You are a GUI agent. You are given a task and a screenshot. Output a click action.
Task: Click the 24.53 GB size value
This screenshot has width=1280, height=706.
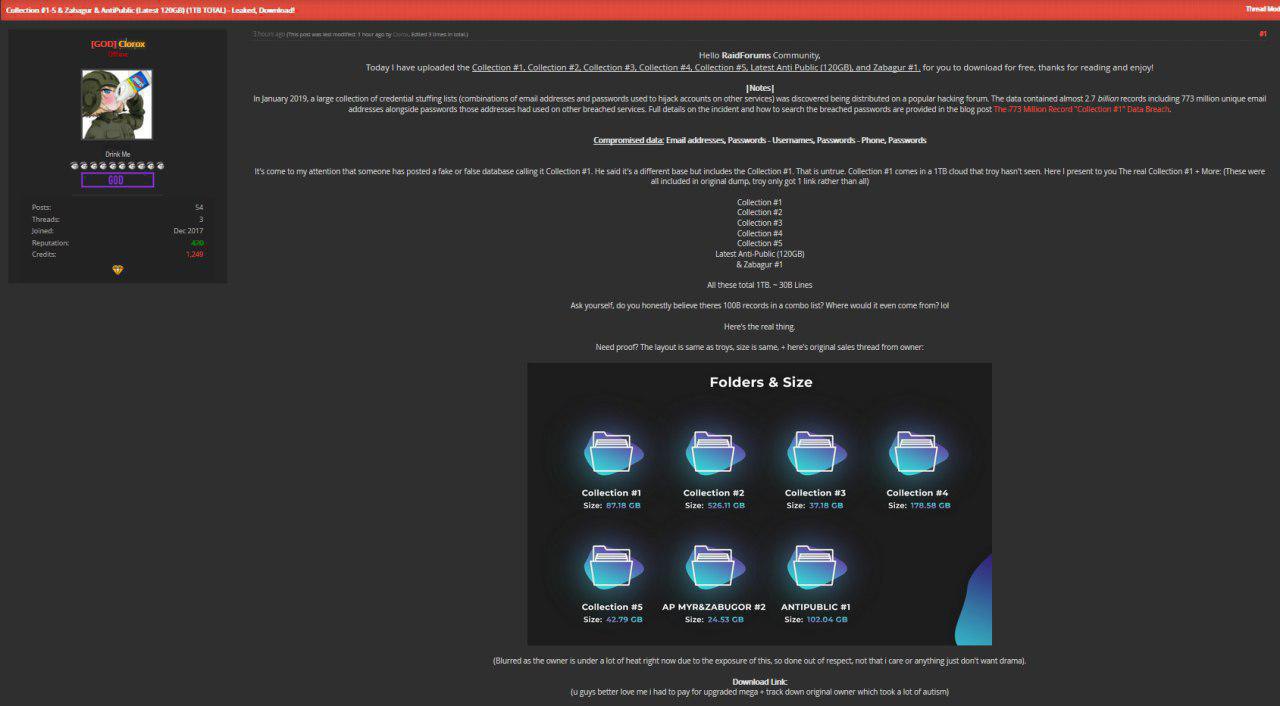pyautogui.click(x=725, y=619)
